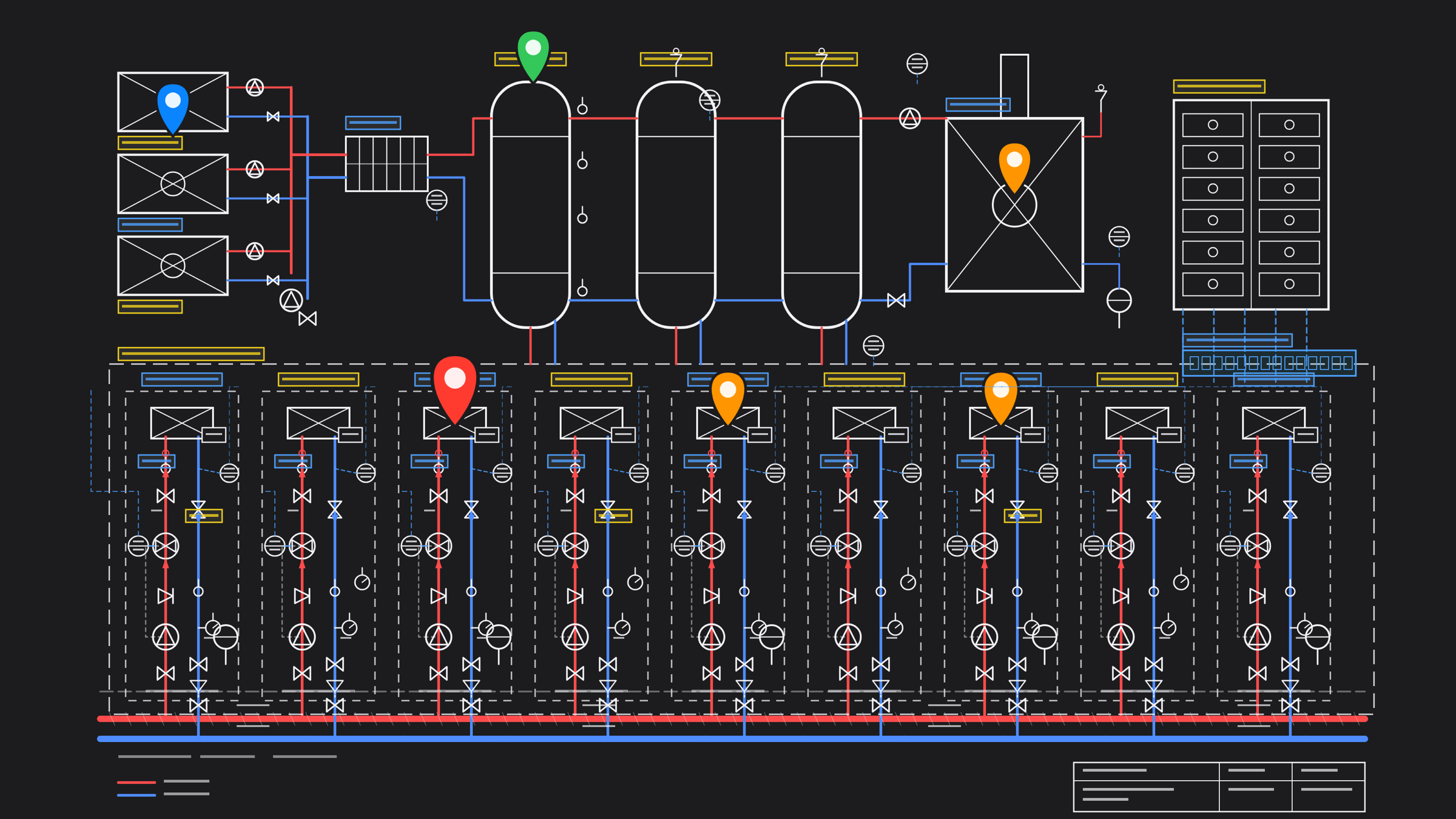
Task: Click the red map pin in the lower row
Action: click(x=455, y=389)
